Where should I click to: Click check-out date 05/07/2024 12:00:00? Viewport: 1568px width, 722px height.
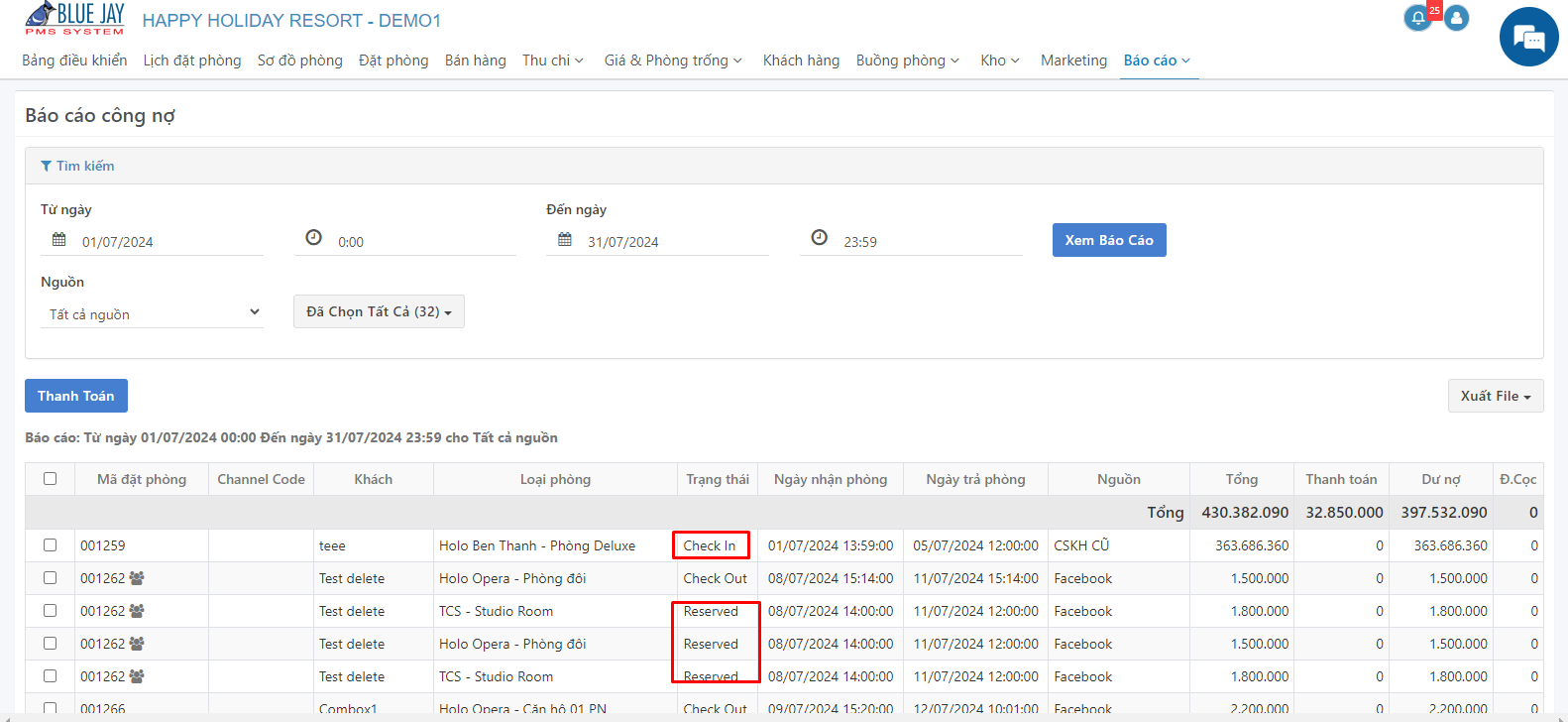[976, 545]
